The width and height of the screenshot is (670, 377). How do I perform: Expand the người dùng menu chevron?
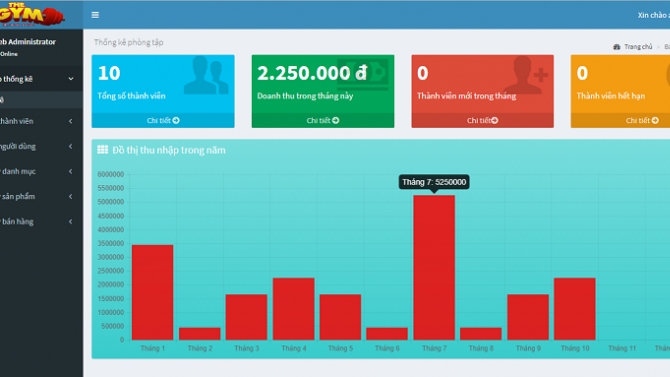point(71,146)
